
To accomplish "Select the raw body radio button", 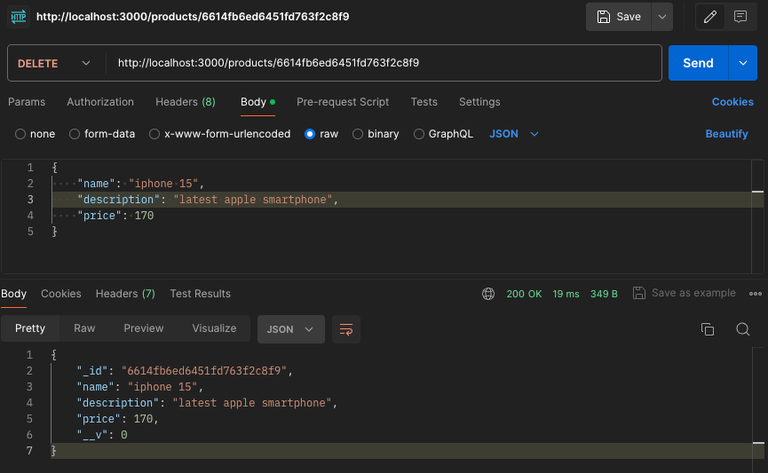I will [x=310, y=134].
